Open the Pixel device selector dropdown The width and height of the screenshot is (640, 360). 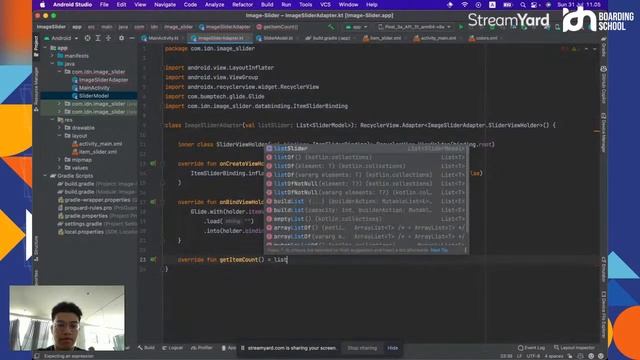[415, 27]
